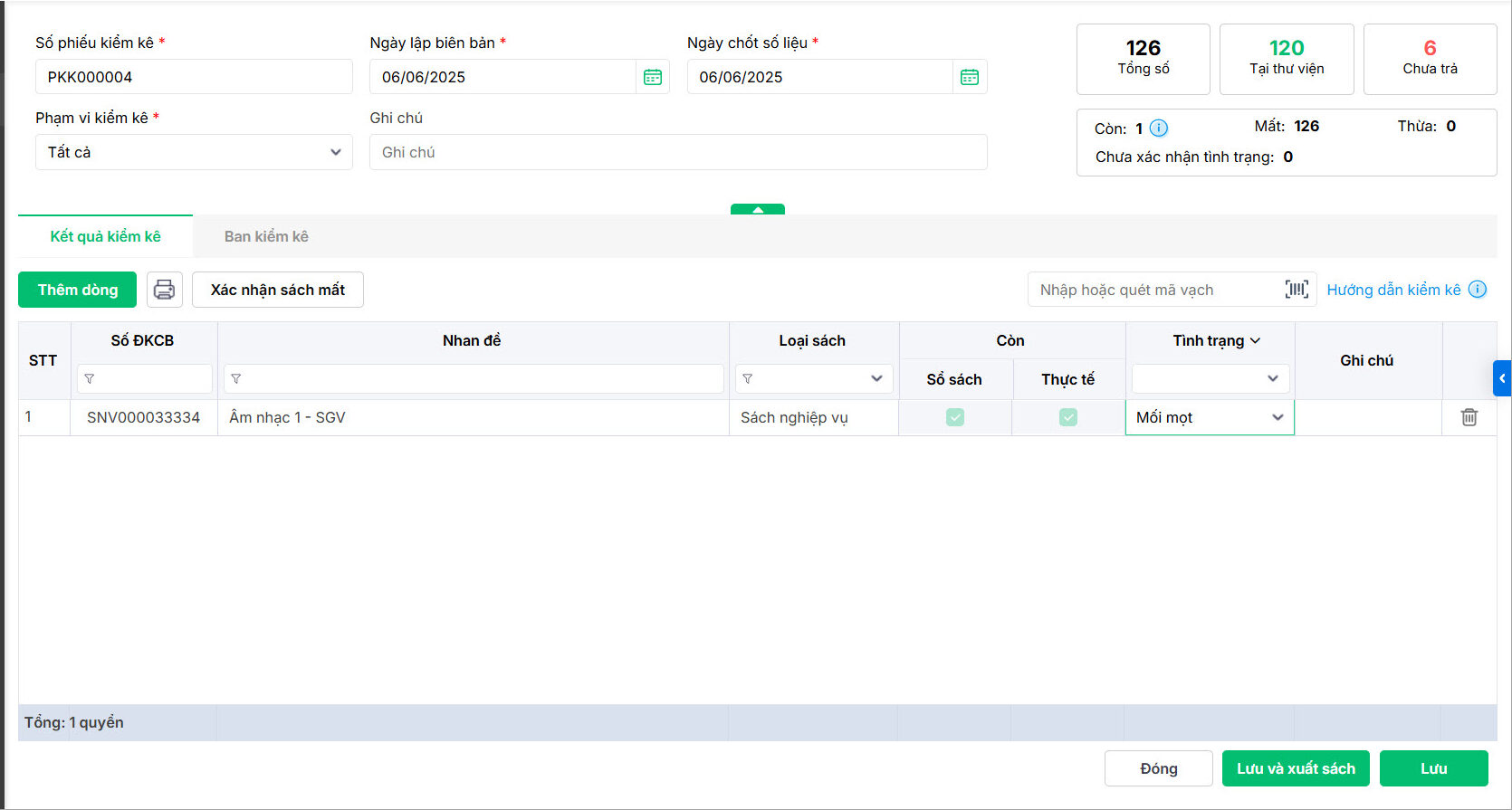
Task: Click Xác nhận sách mất button
Action: click(278, 290)
